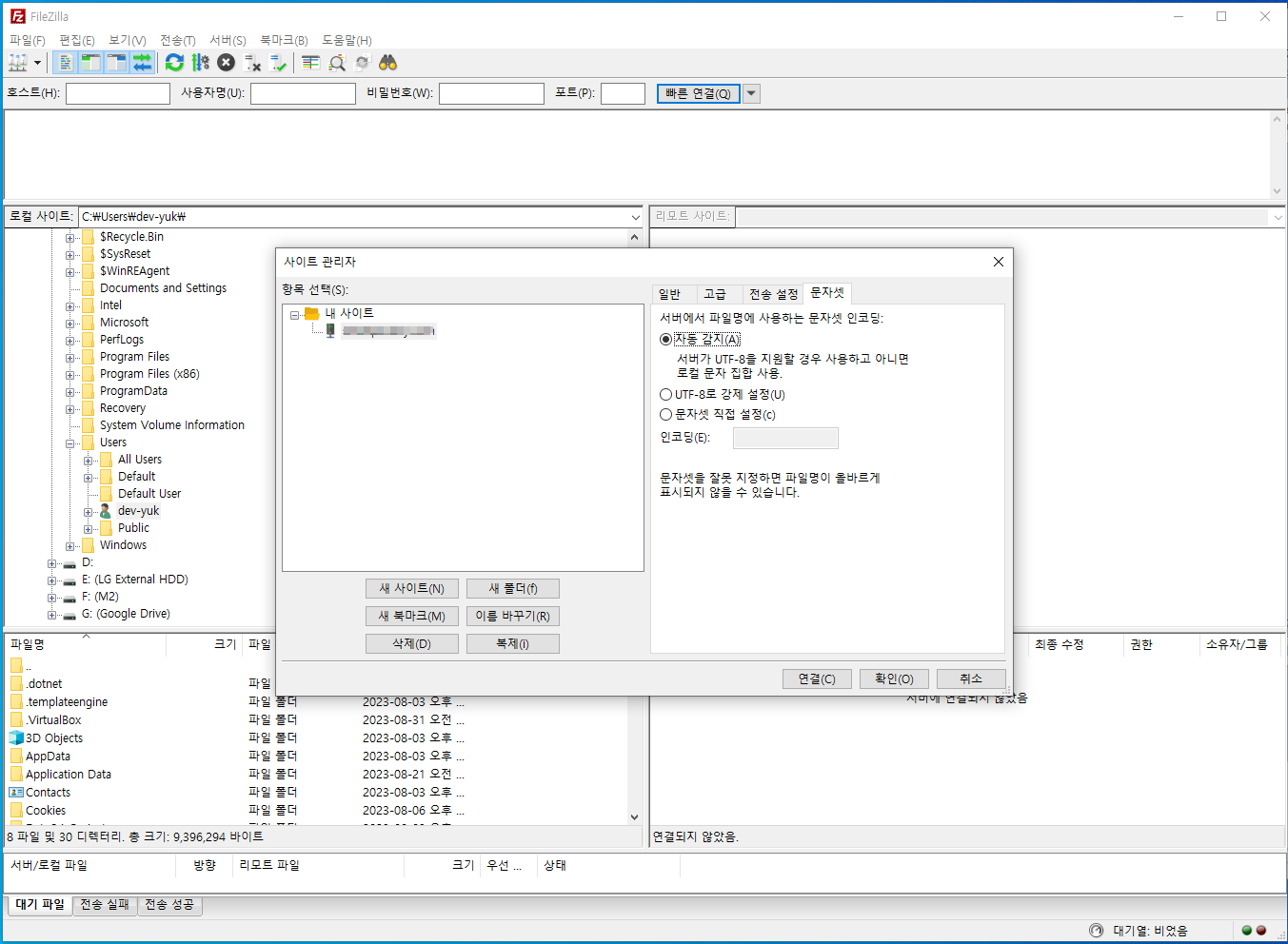The image size is (1288, 944).
Task: Collapse the 내 사이트 tree node
Action: click(295, 314)
